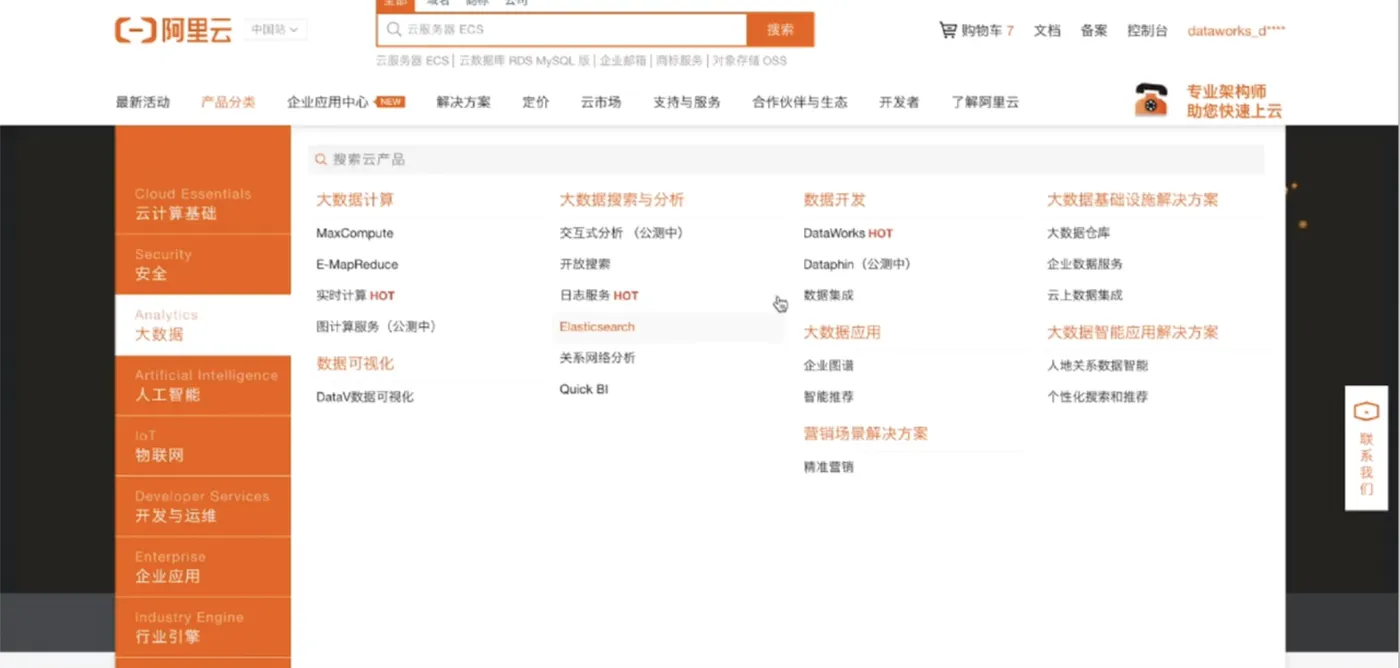
Task: Open the 企业图谱 link
Action: click(829, 365)
